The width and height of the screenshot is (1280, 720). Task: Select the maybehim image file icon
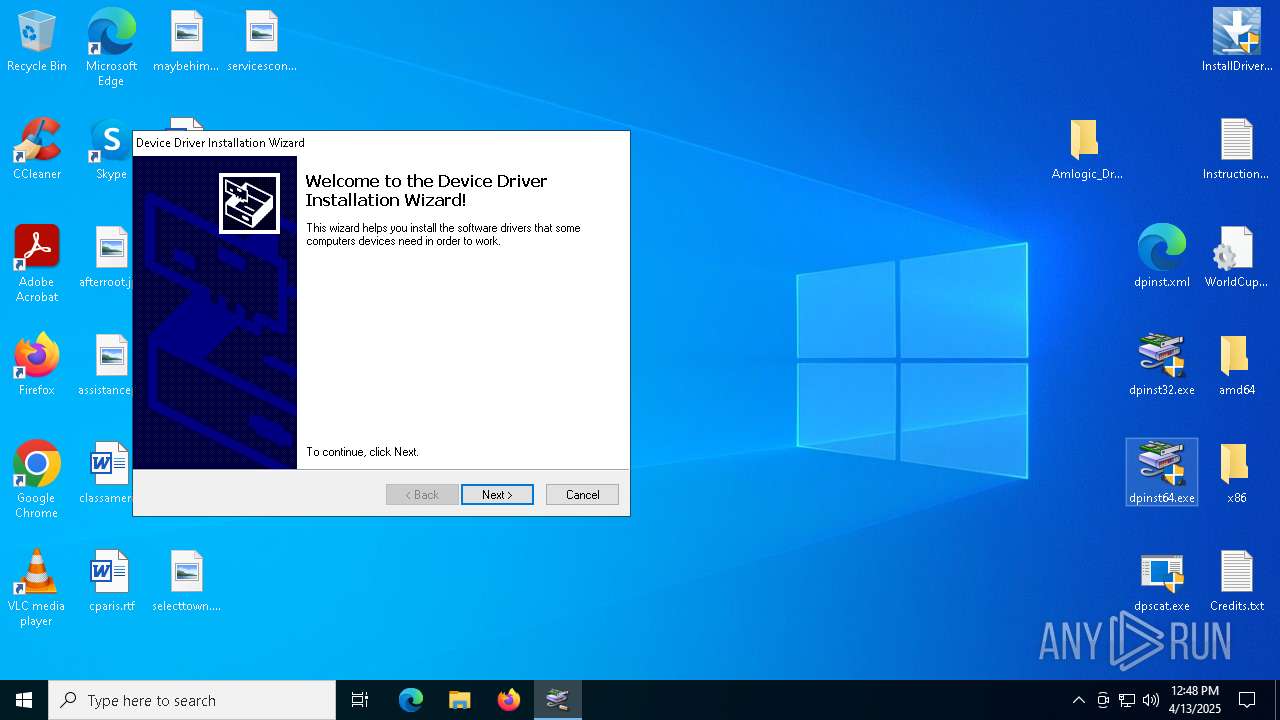click(x=186, y=42)
